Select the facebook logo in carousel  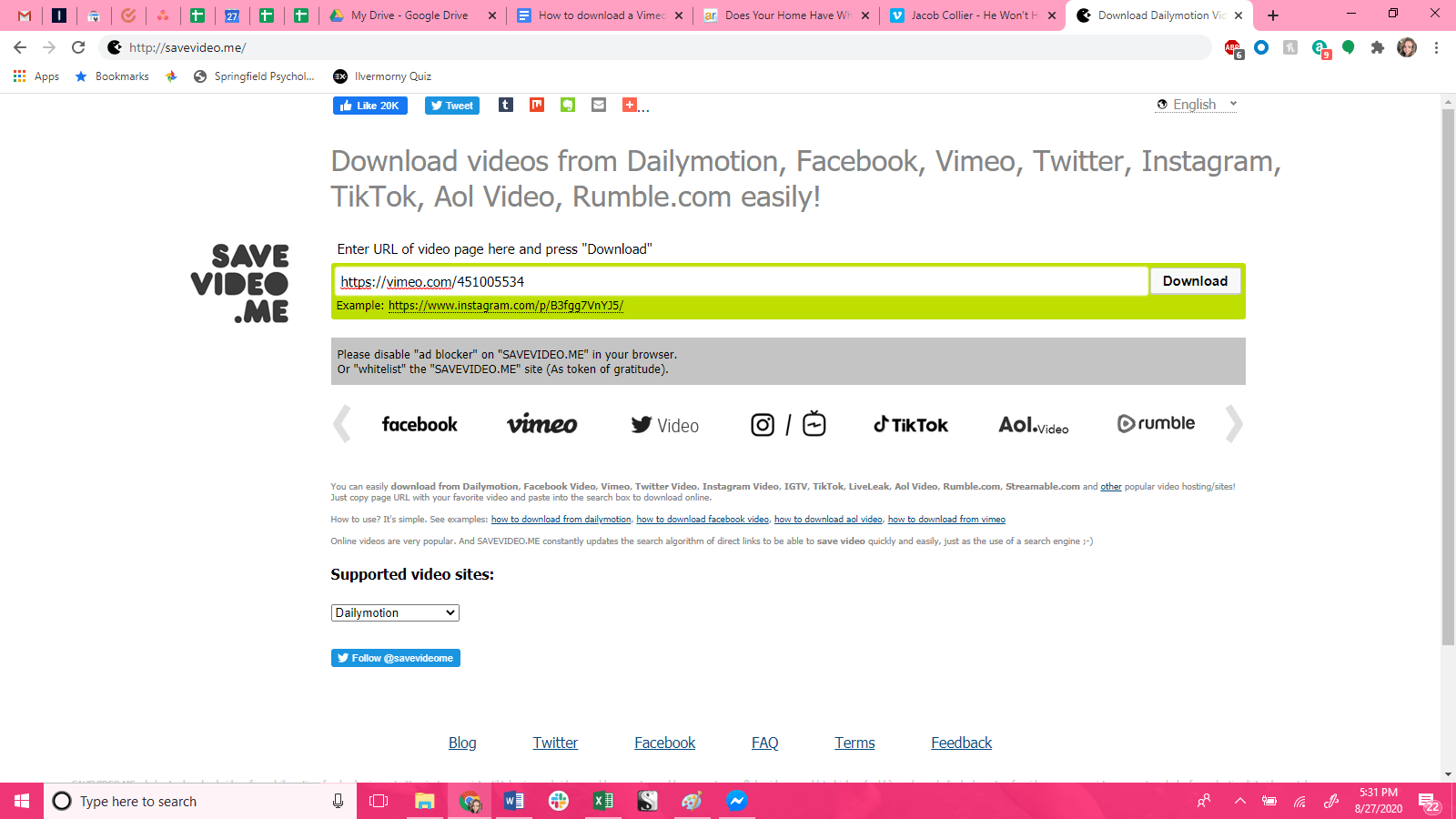tap(420, 424)
